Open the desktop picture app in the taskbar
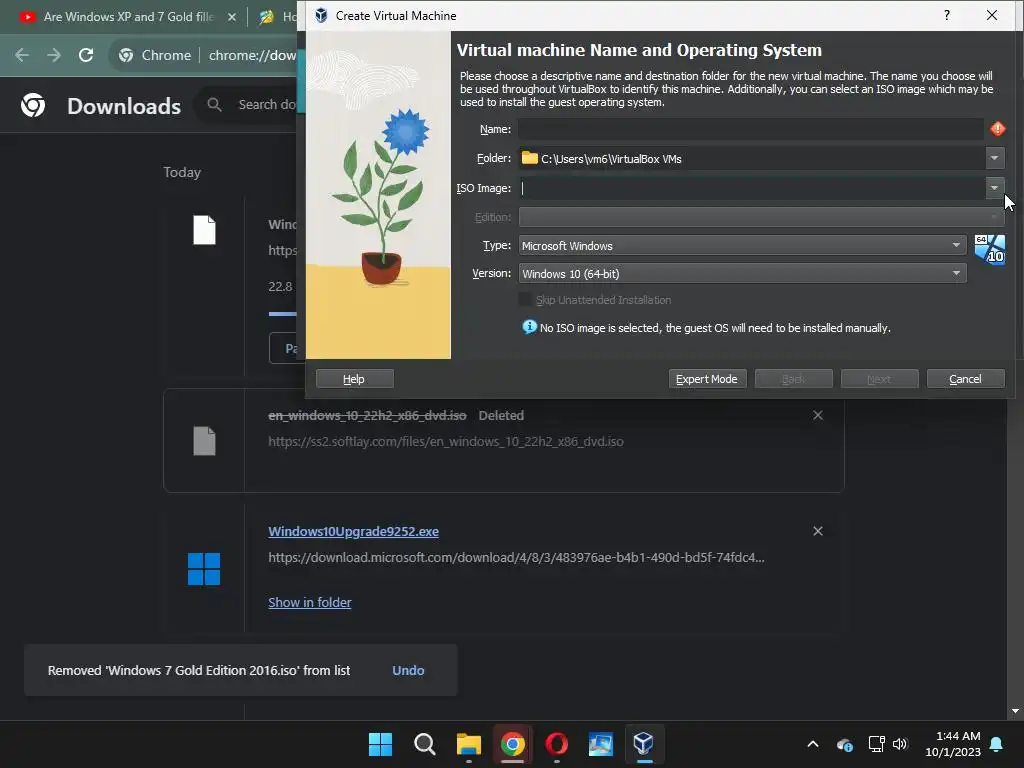This screenshot has height=768, width=1024. tap(600, 744)
